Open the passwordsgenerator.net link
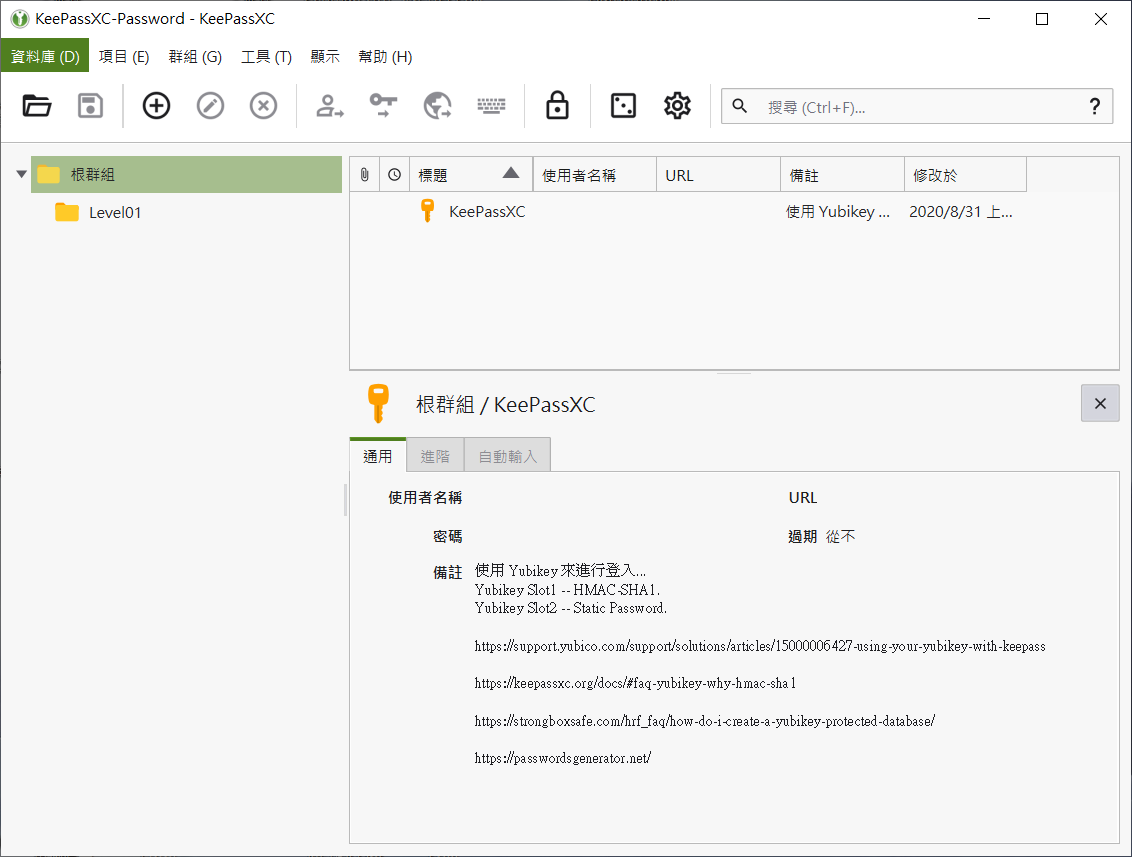Viewport: 1132px width, 857px height. click(x=562, y=758)
